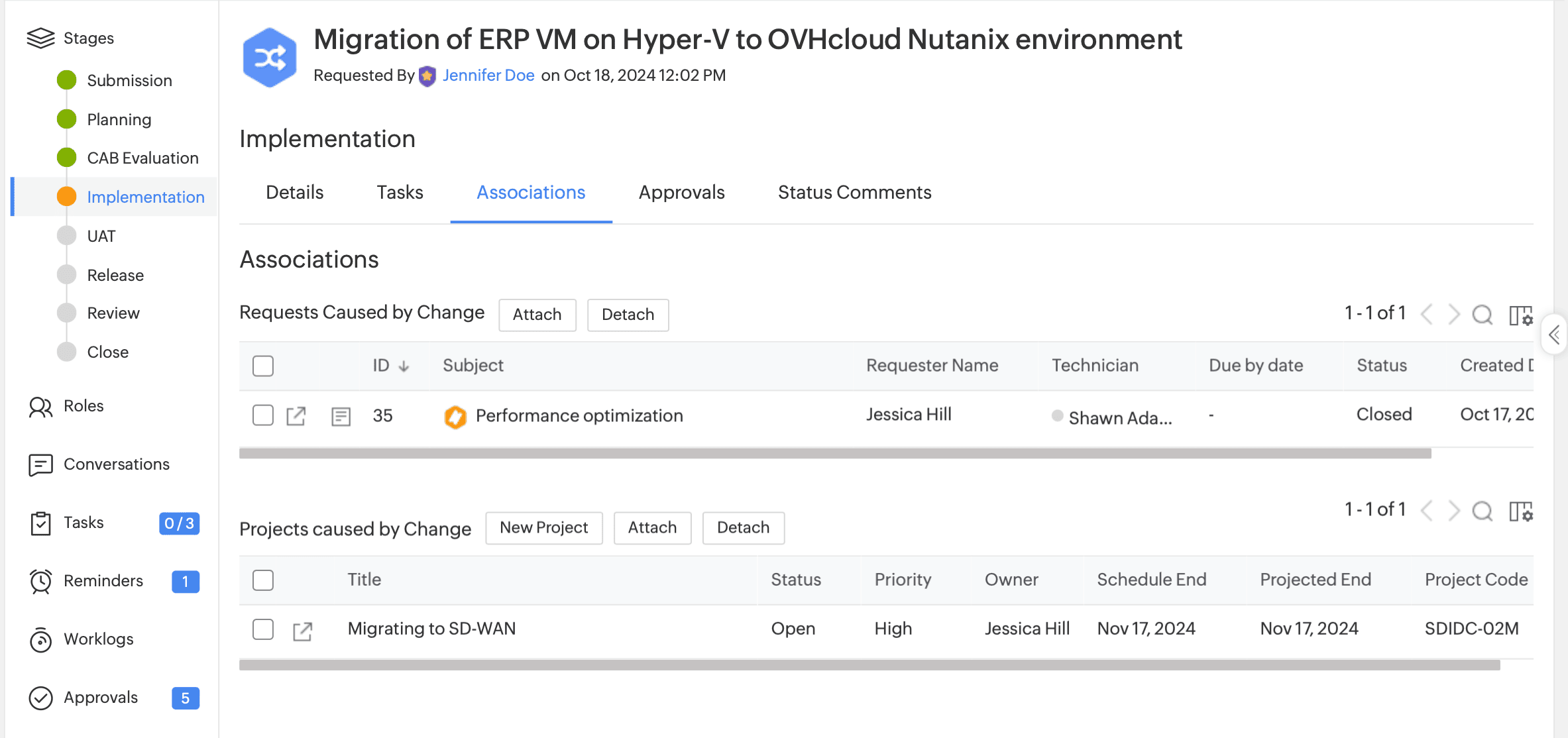Screen dimensions: 1568x738
Task: Open column settings for Projects table
Action: [x=1520, y=511]
